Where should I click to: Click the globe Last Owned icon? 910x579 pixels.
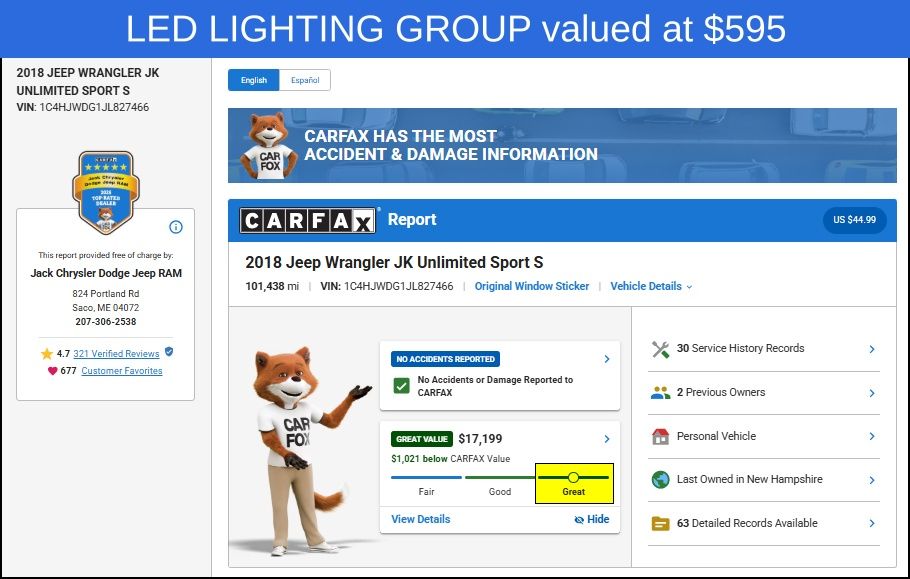coord(660,480)
